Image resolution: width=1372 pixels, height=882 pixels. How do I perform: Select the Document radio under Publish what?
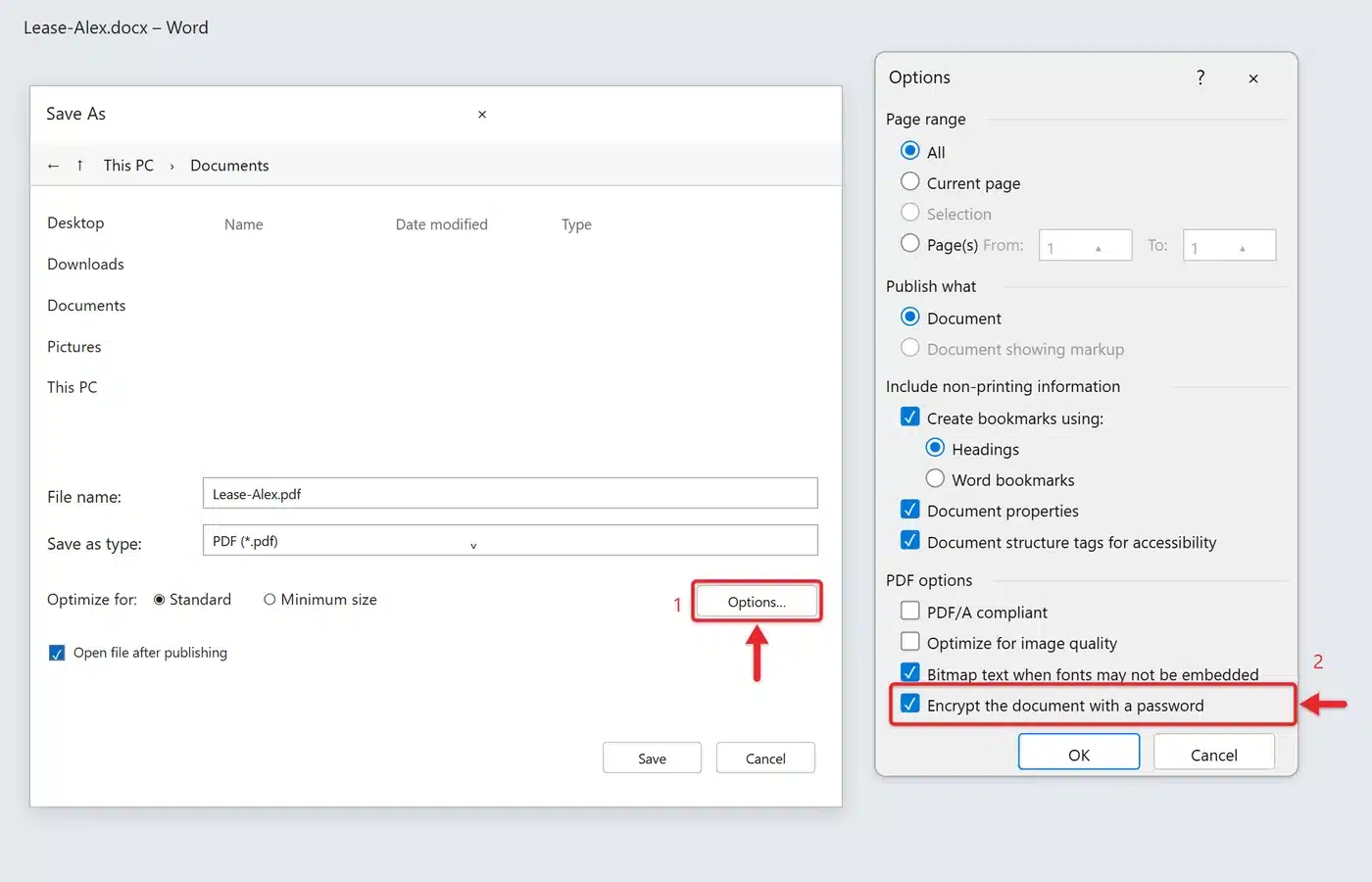[x=909, y=318]
